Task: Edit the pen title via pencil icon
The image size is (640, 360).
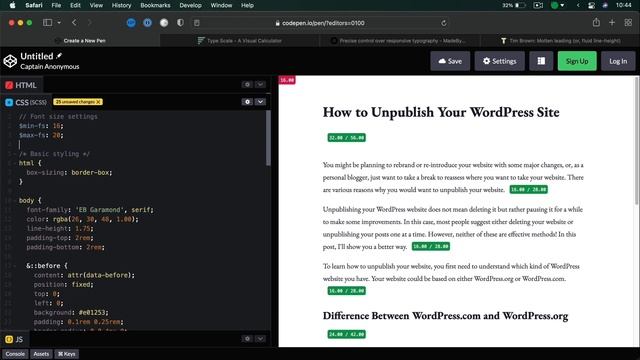Action: pos(59,56)
